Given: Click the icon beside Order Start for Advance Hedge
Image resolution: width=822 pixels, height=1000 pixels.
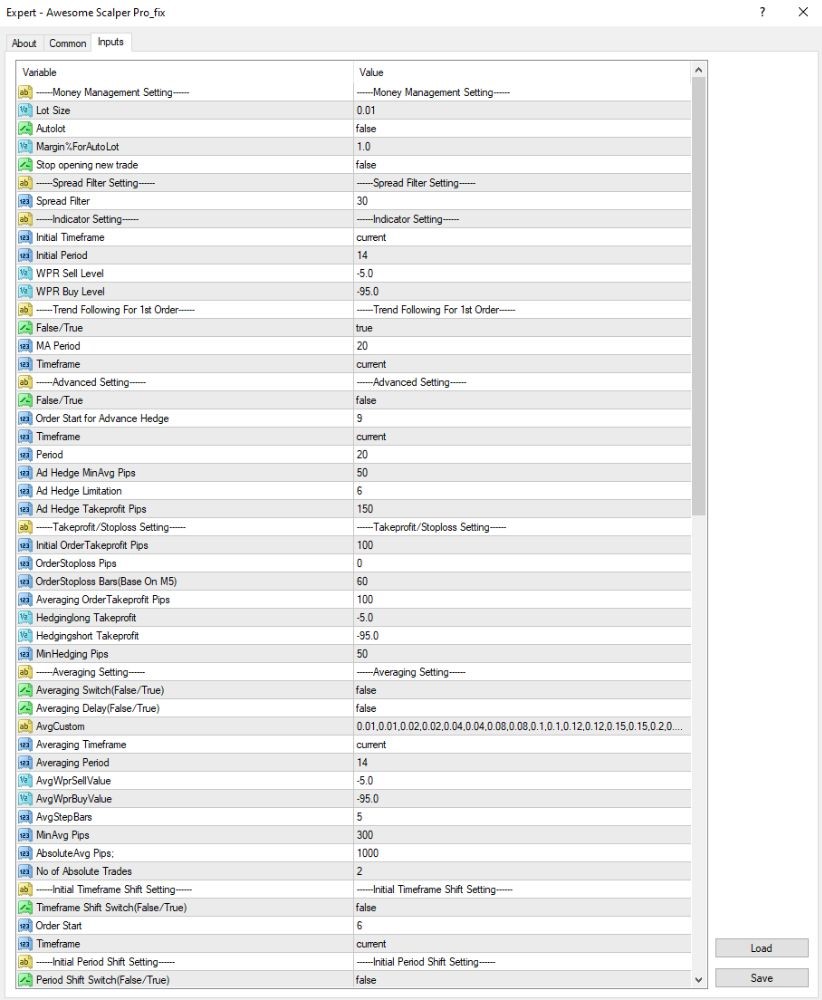Looking at the screenshot, I should coord(25,418).
